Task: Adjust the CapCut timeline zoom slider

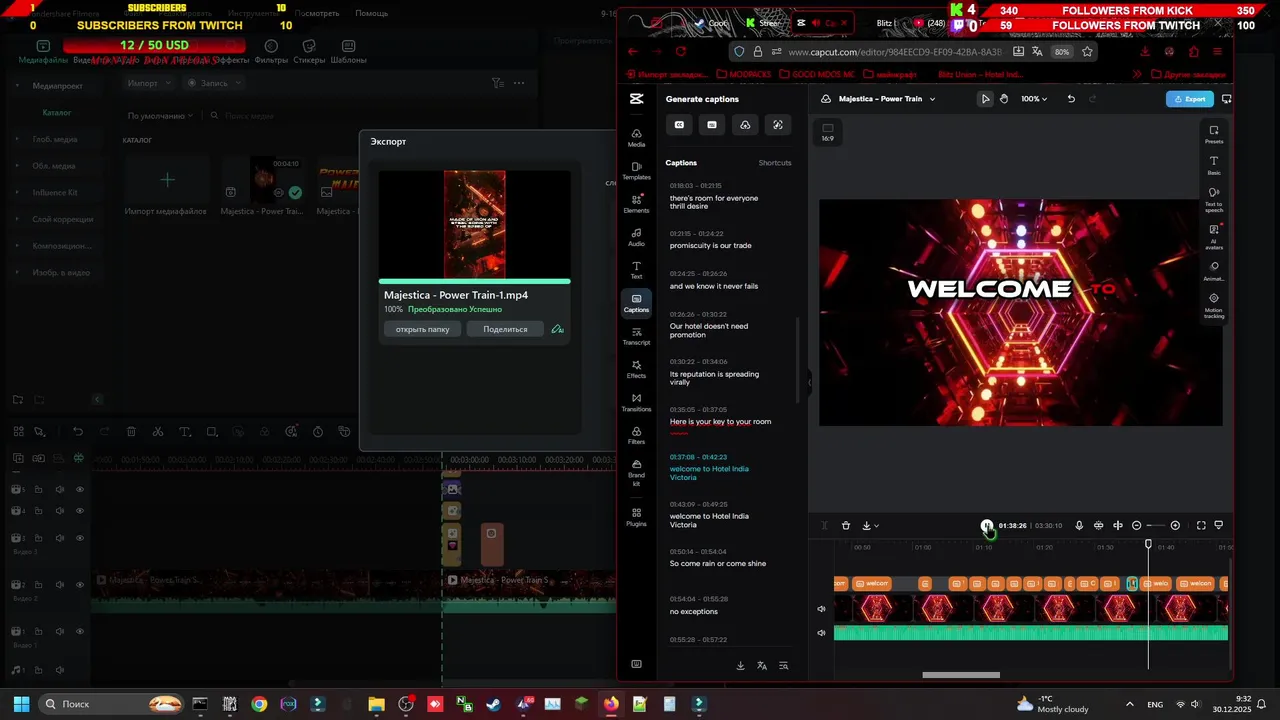Action: pyautogui.click(x=1155, y=526)
